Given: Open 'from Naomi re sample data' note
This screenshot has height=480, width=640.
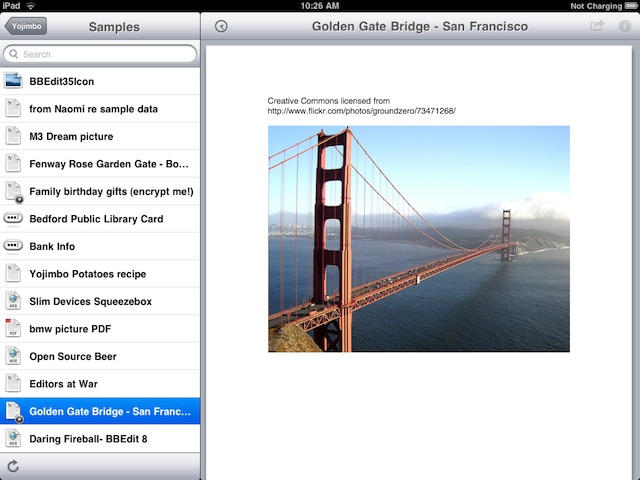Looking at the screenshot, I should pyautogui.click(x=93, y=109).
